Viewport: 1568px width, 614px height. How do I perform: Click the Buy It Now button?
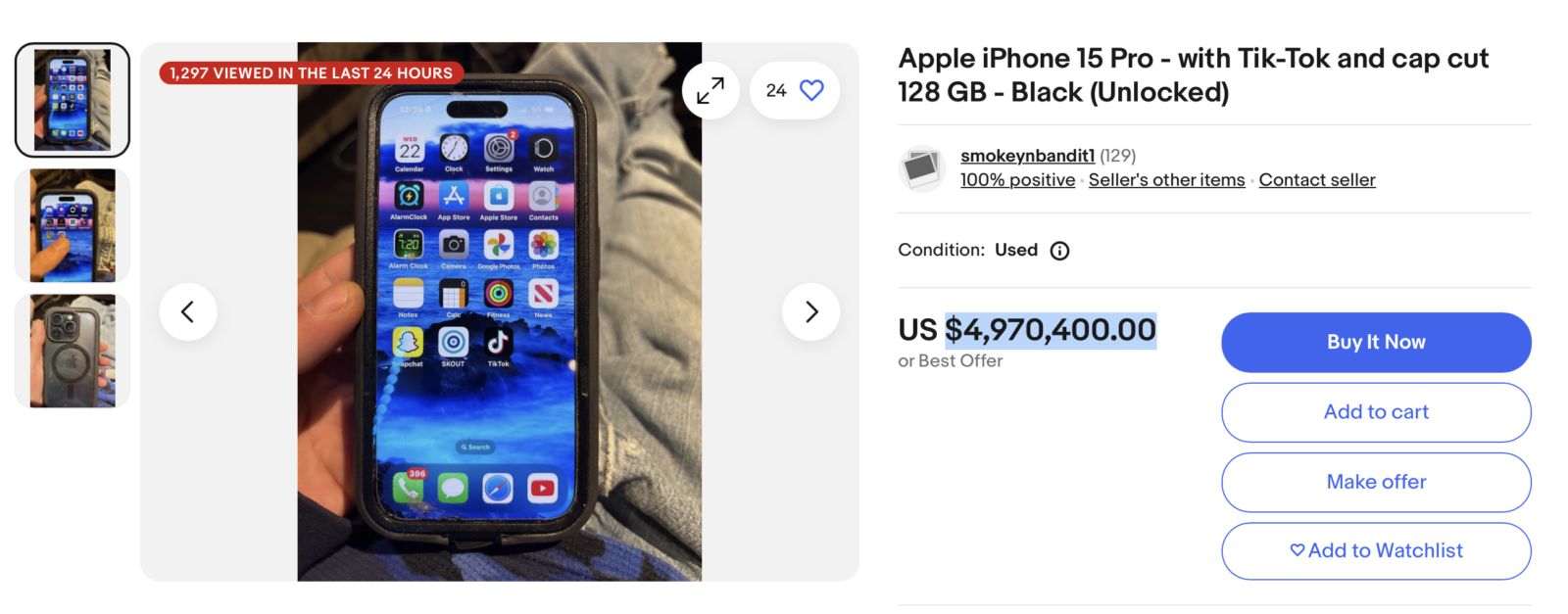1376,342
